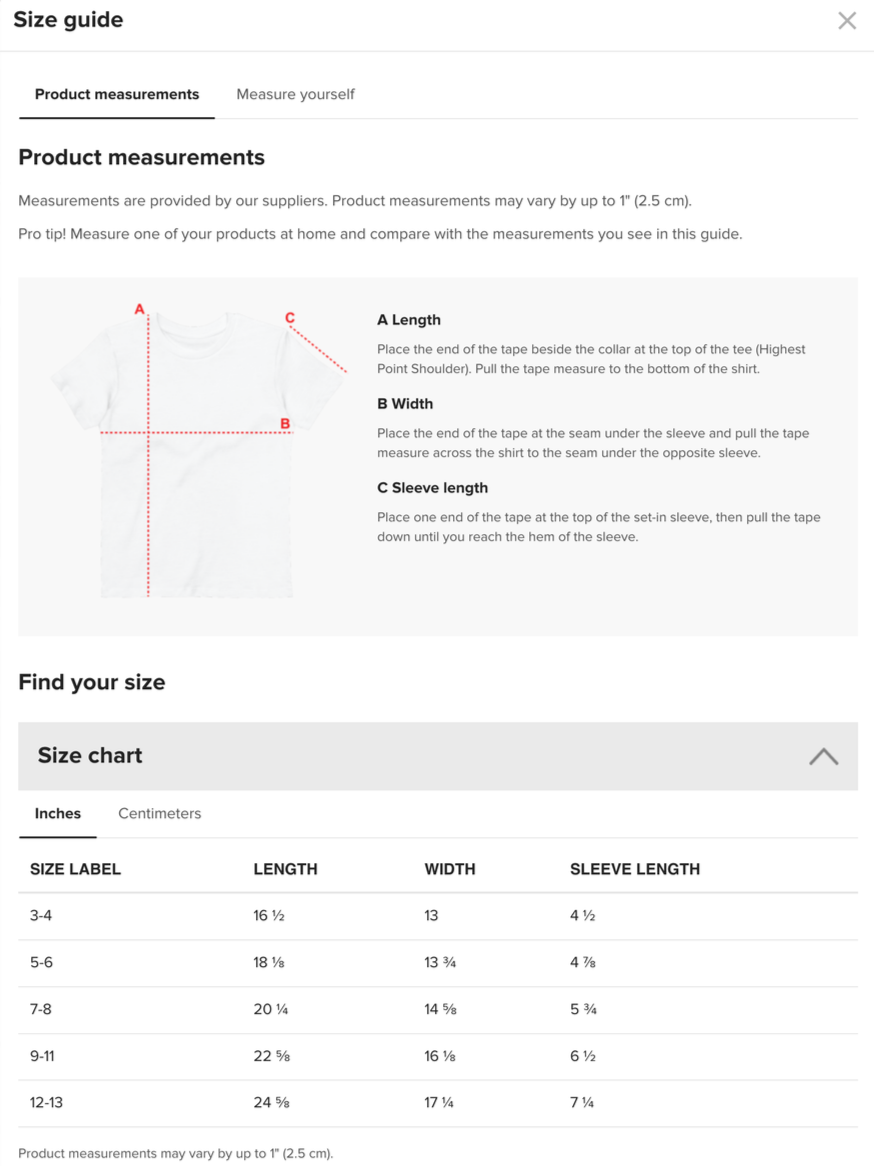
Task: Select the 3-4 size row
Action: click(x=437, y=916)
